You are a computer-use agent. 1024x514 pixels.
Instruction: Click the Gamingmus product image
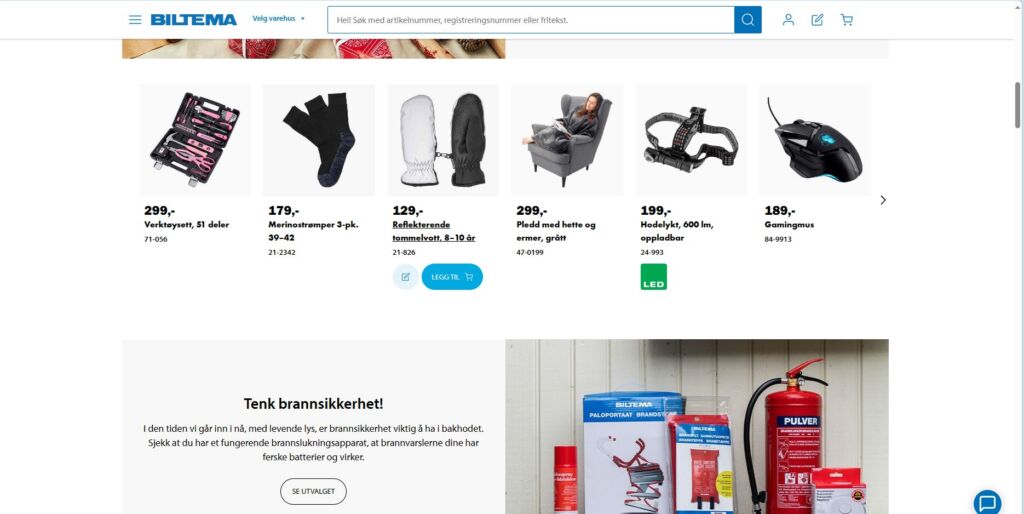coord(815,140)
